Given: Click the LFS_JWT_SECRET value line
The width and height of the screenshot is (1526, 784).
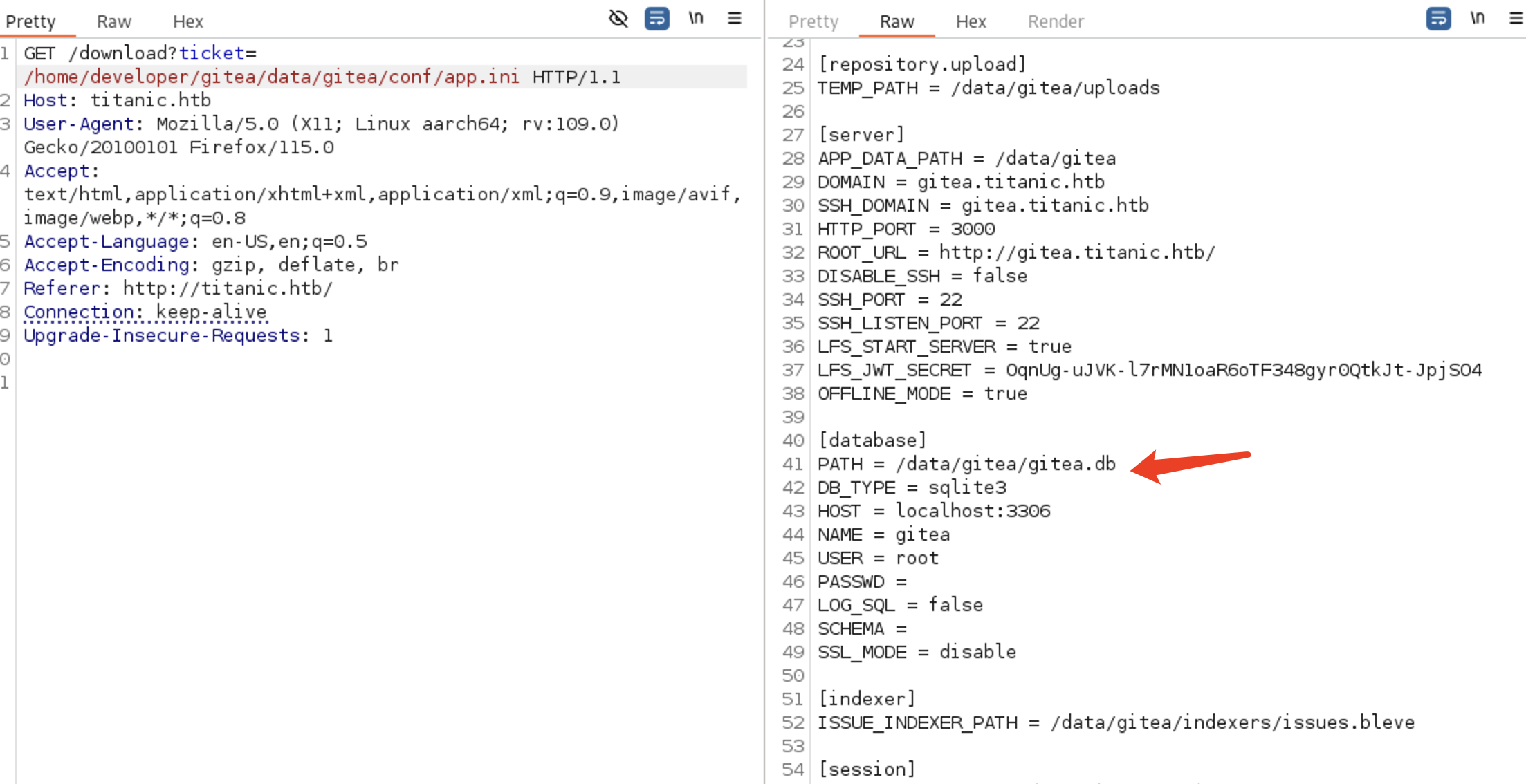Looking at the screenshot, I should (x=1150, y=370).
